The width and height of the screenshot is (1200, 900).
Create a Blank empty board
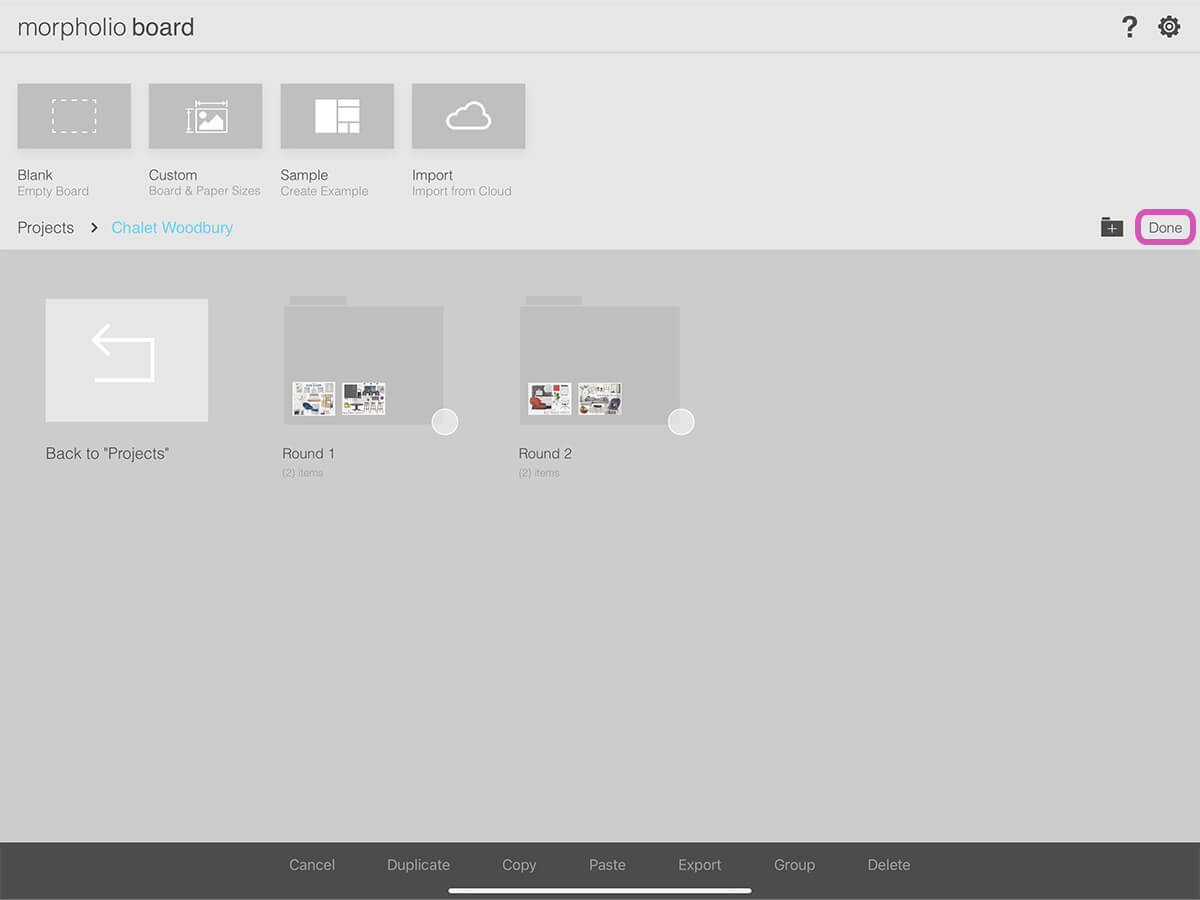(x=74, y=116)
